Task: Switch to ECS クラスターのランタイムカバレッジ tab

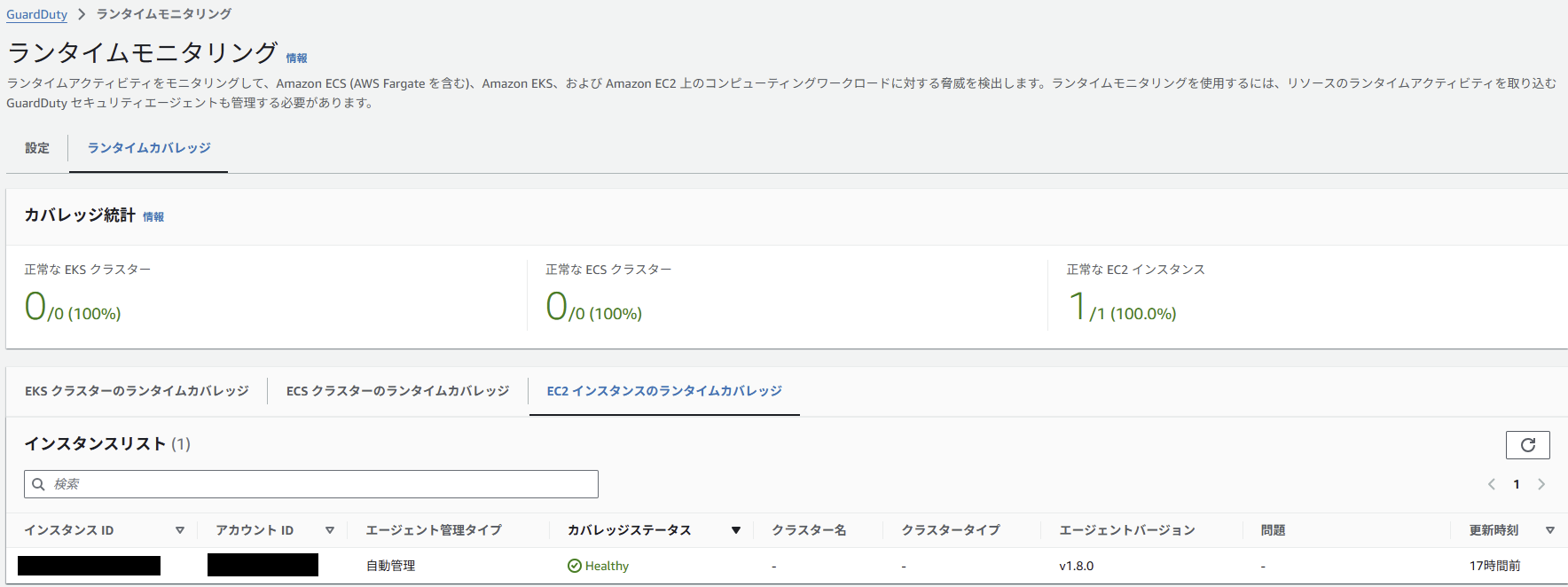Action: click(397, 391)
